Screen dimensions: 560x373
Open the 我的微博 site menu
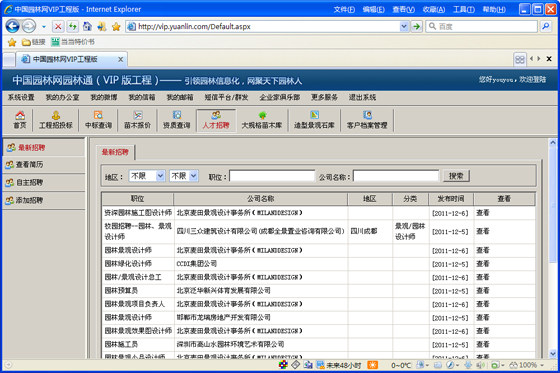click(104, 97)
